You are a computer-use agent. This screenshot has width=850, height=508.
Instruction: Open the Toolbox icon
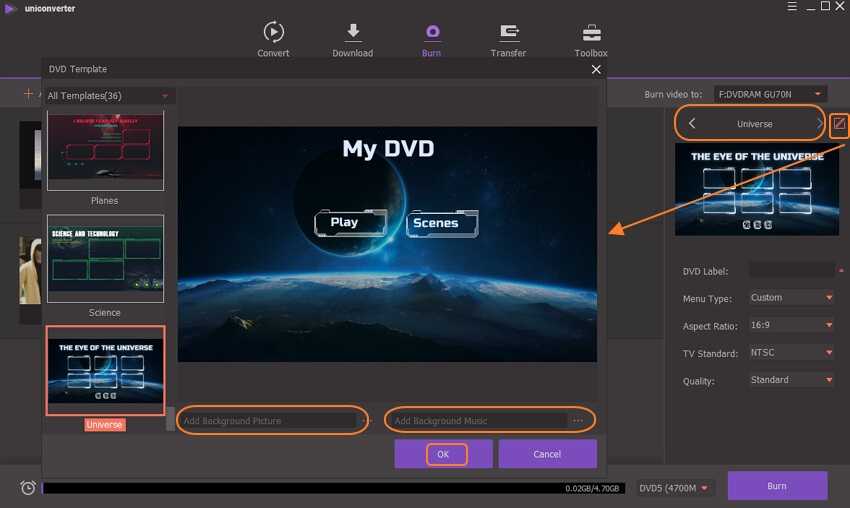[x=591, y=32]
